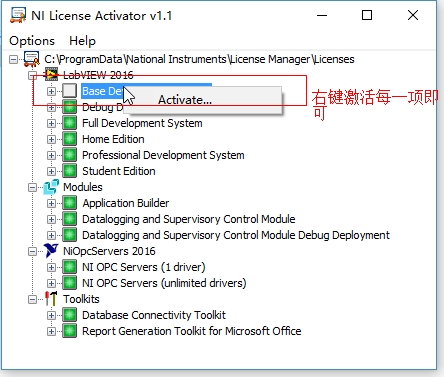
Task: Click the Modules label
Action: pos(83,187)
